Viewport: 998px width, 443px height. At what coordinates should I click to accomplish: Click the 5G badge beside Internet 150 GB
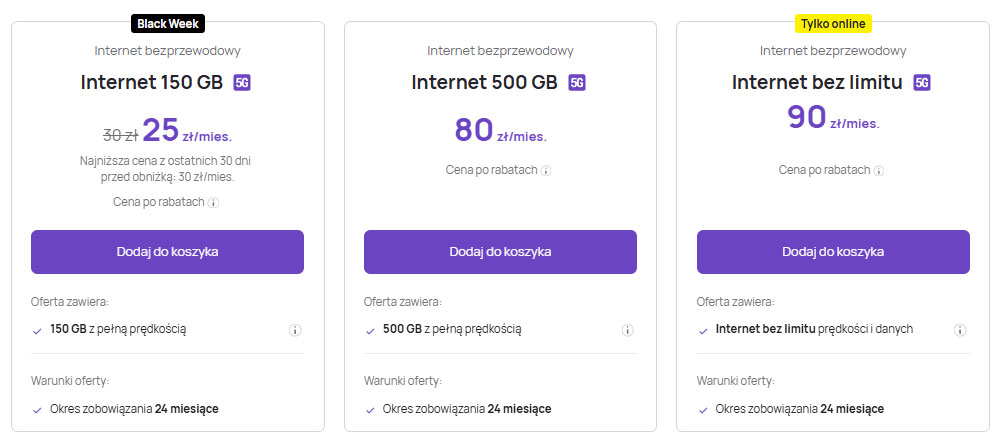pyautogui.click(x=243, y=82)
